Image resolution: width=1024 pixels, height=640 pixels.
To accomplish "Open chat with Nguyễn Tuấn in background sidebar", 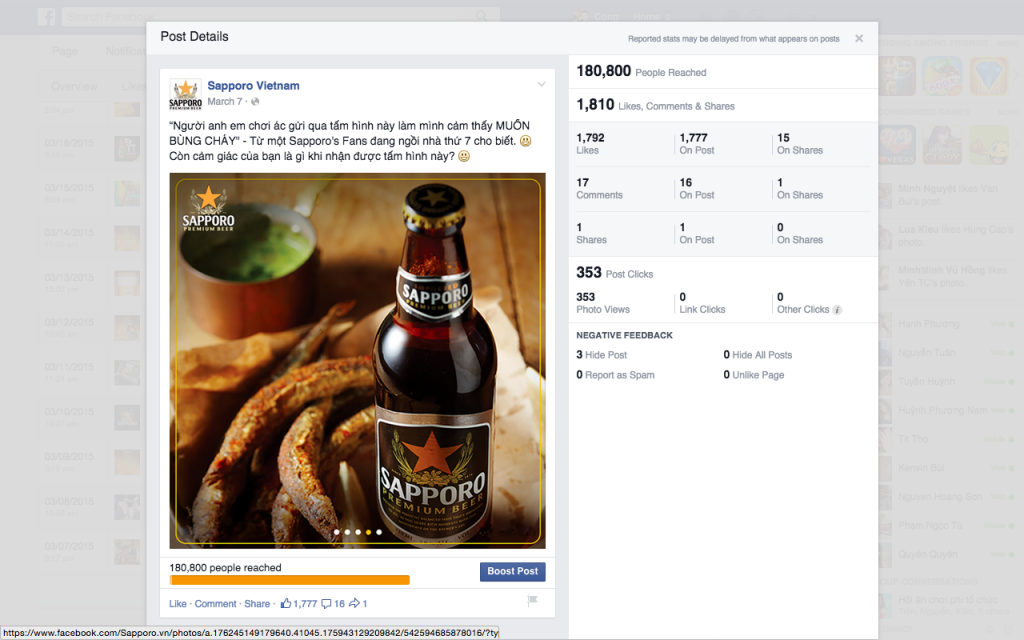I will click(947, 353).
